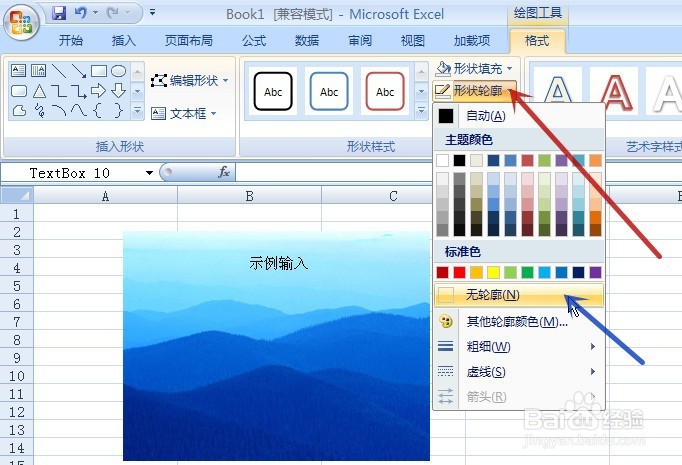Viewport: 682px width, 465px height.
Task: Save the workbook using the quick access icon
Action: pyautogui.click(x=59, y=13)
